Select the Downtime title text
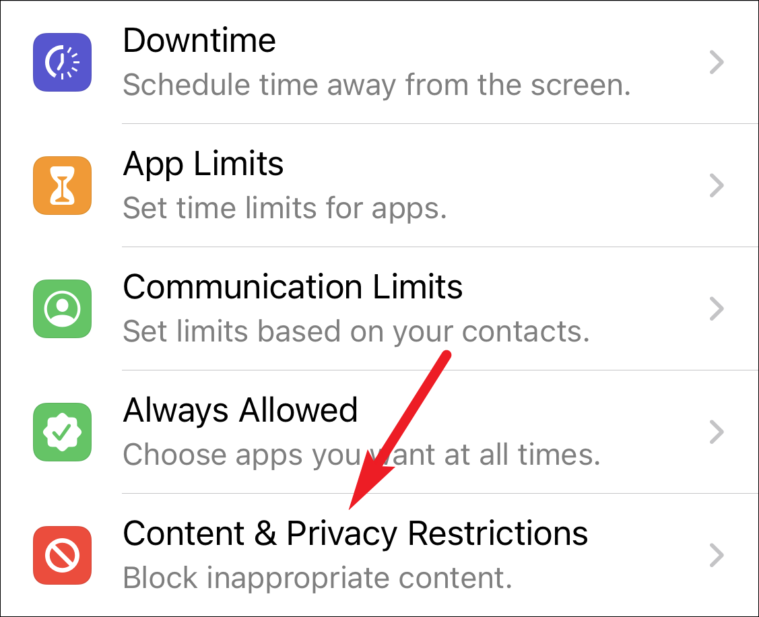This screenshot has width=759, height=617. click(x=199, y=40)
